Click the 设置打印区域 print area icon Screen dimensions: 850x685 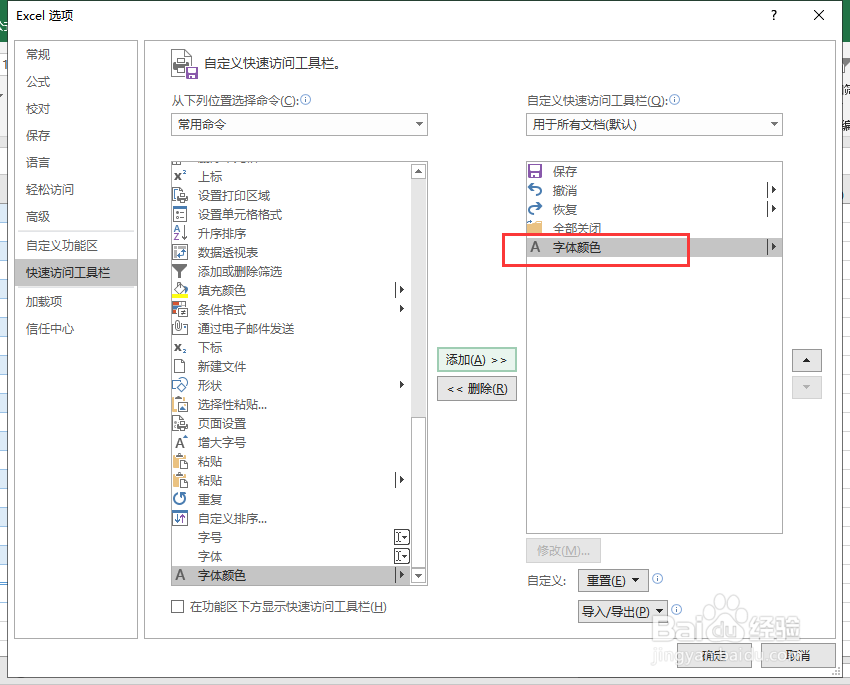pyautogui.click(x=180, y=195)
